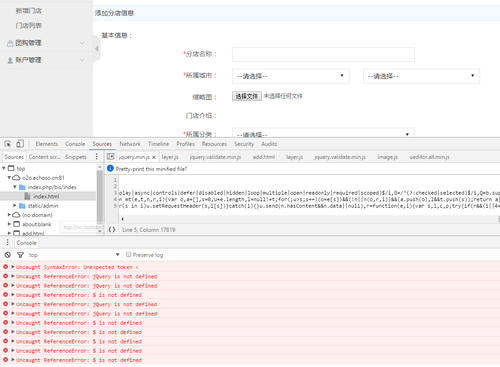Screen dimensions: 500x367
Task: Open the Sources panel more options menu
Action: click(x=97, y=156)
